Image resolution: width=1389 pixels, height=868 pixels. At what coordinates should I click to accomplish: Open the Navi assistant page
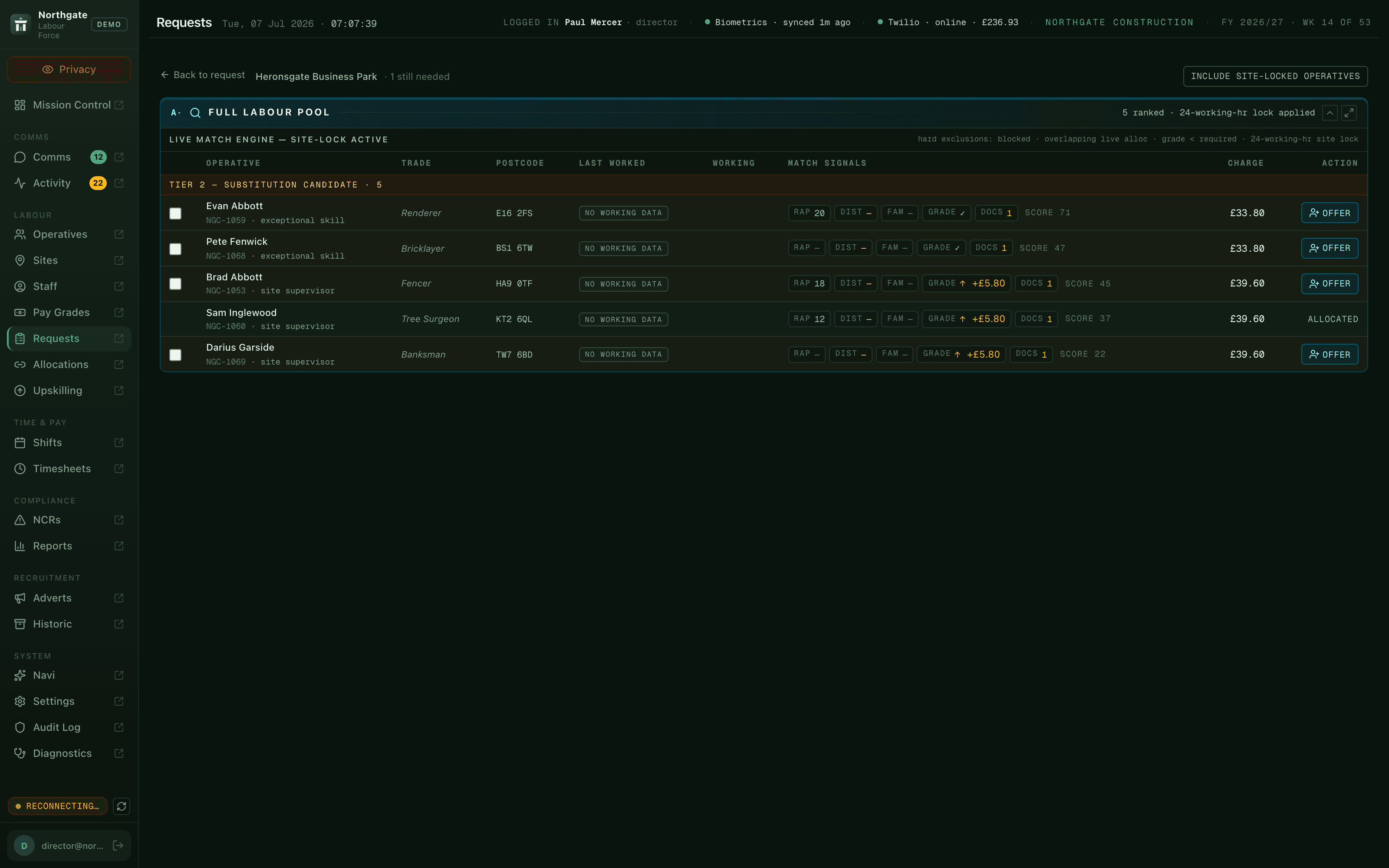(x=43, y=675)
